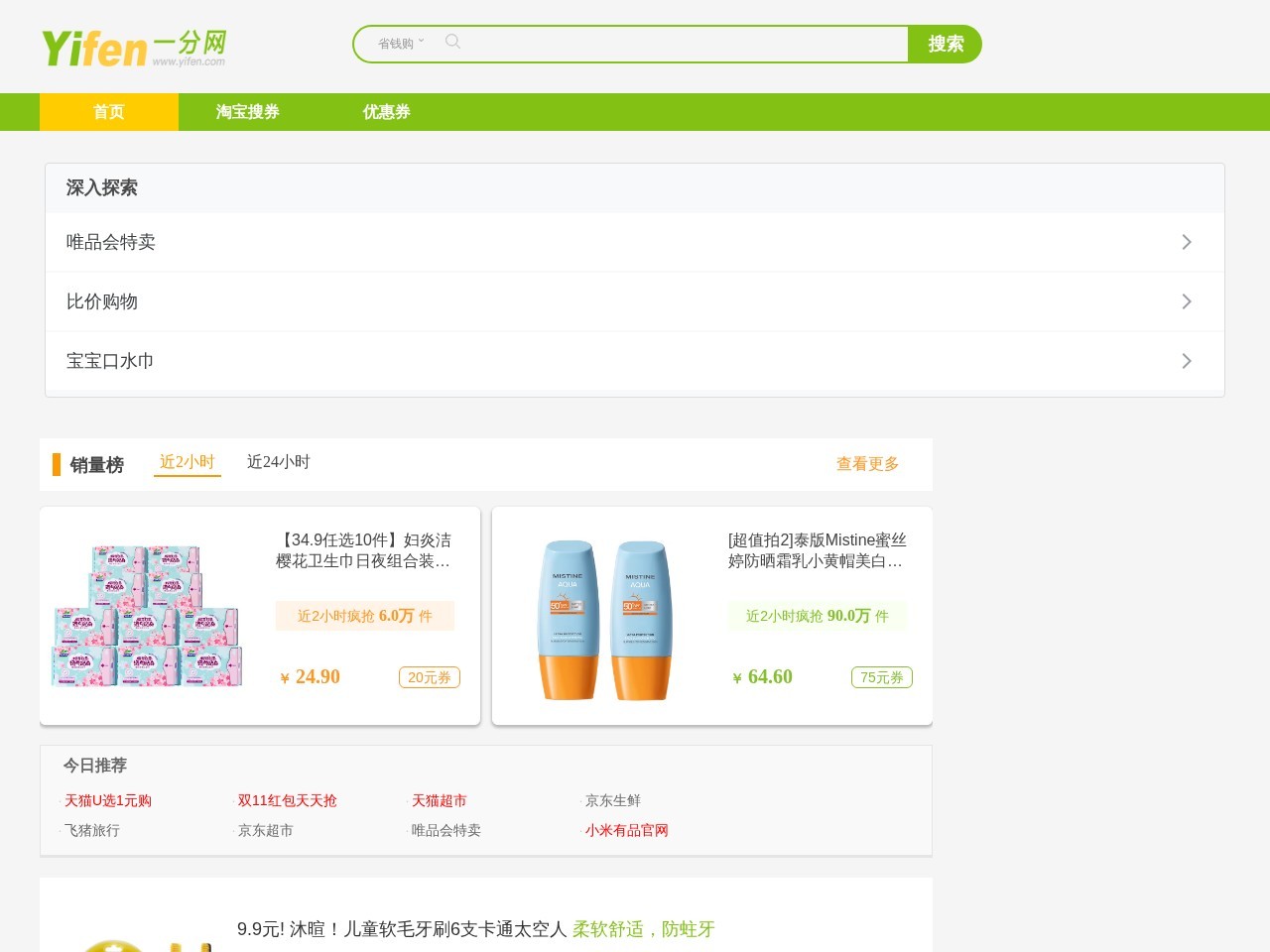Click the Yifen 一分网 logo
Image resolution: width=1270 pixels, height=952 pixels.
click(134, 48)
